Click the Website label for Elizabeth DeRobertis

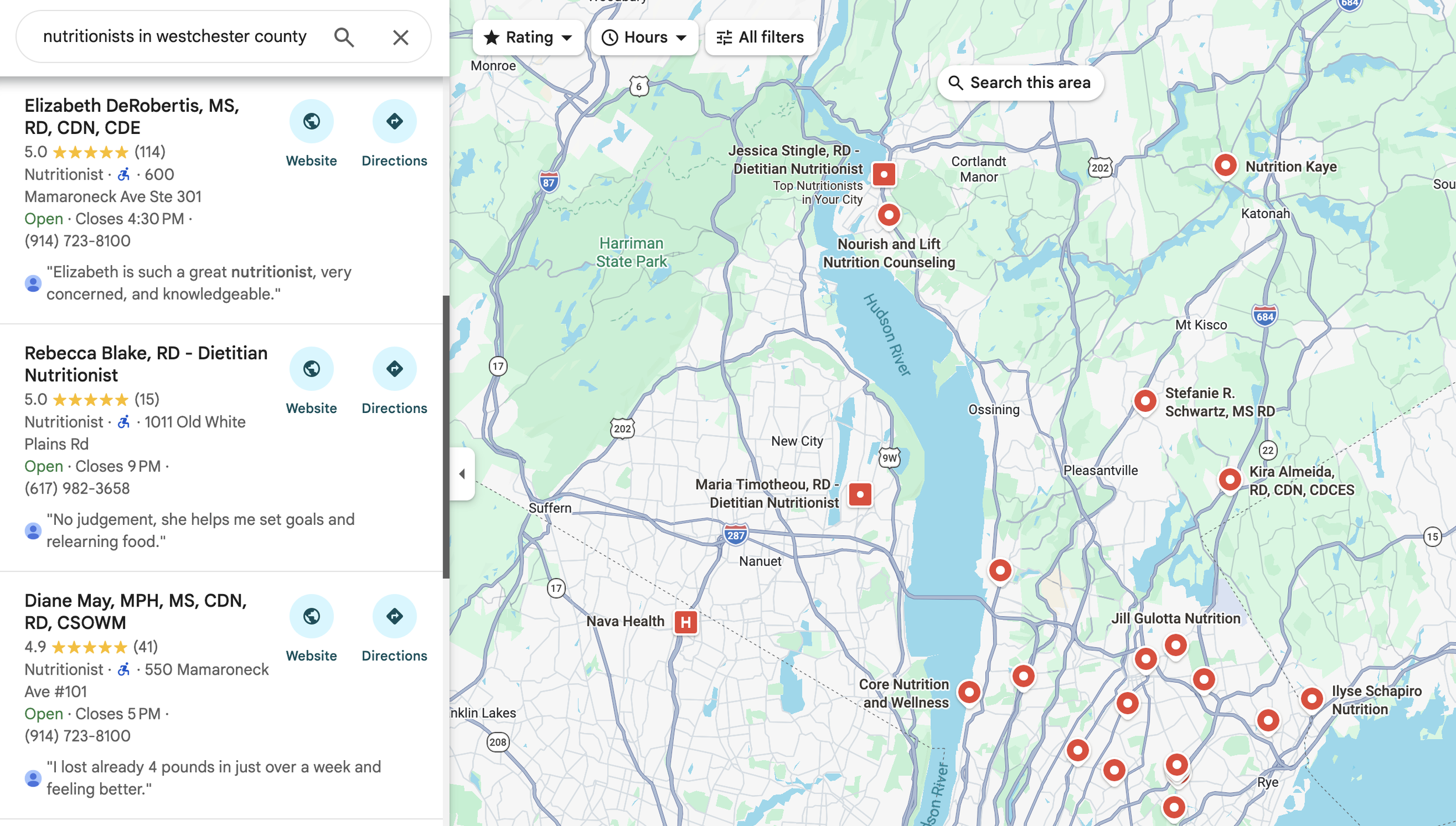tap(312, 161)
